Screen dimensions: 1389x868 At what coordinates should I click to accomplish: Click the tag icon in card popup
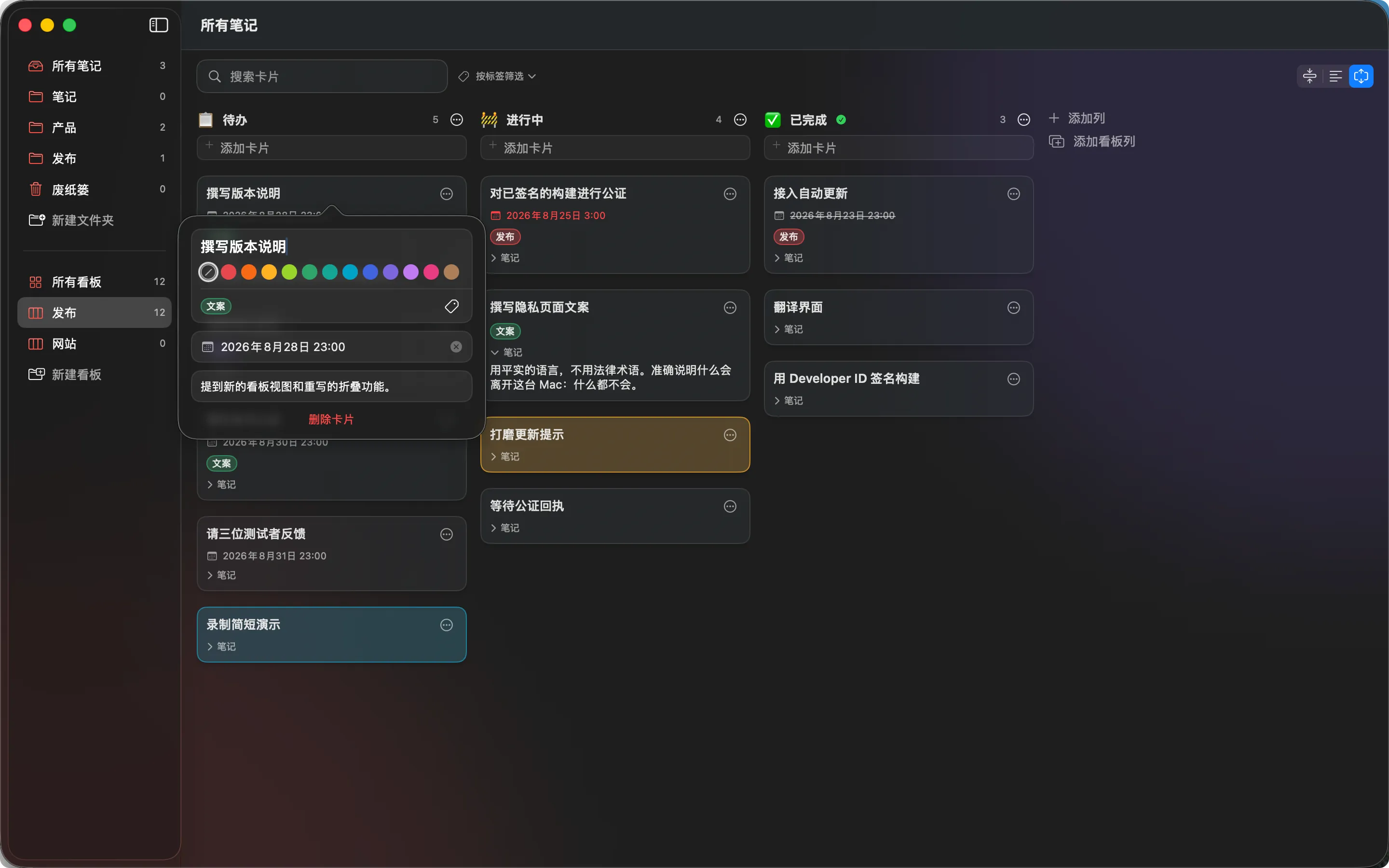point(452,306)
